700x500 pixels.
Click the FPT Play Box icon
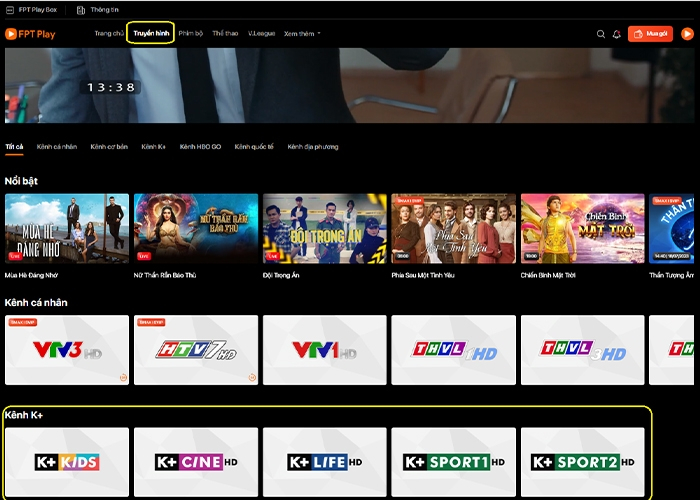(10, 10)
